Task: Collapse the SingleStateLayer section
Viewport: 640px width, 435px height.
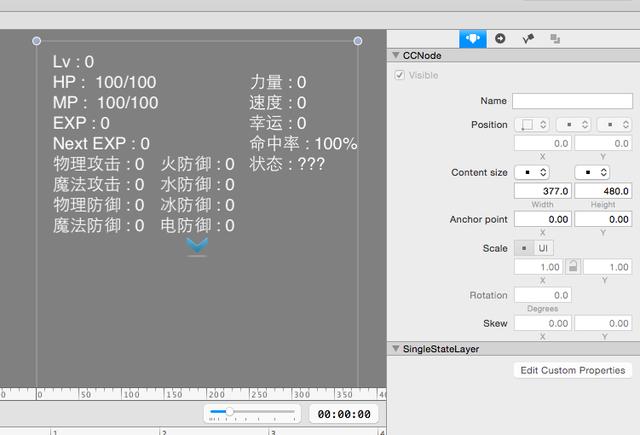Action: coord(396,349)
